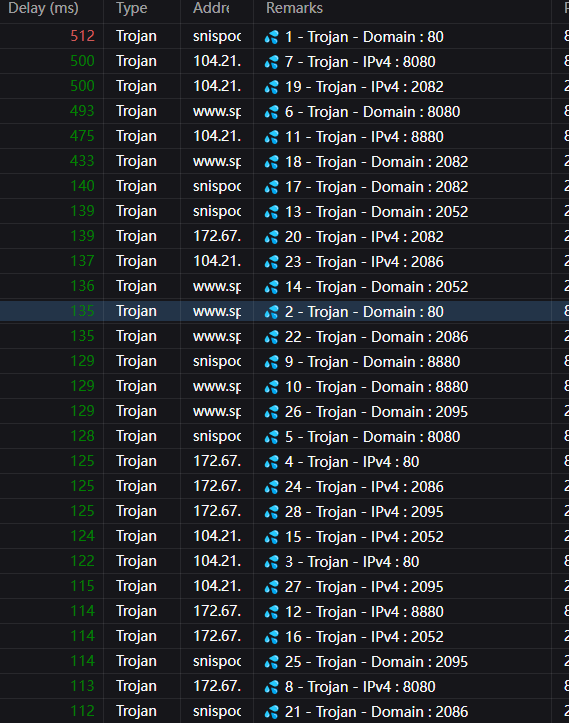Click icon beside 27 - Trojan - IPv4 : 2095
Viewport: 569px width, 723px height.
pyautogui.click(x=272, y=587)
